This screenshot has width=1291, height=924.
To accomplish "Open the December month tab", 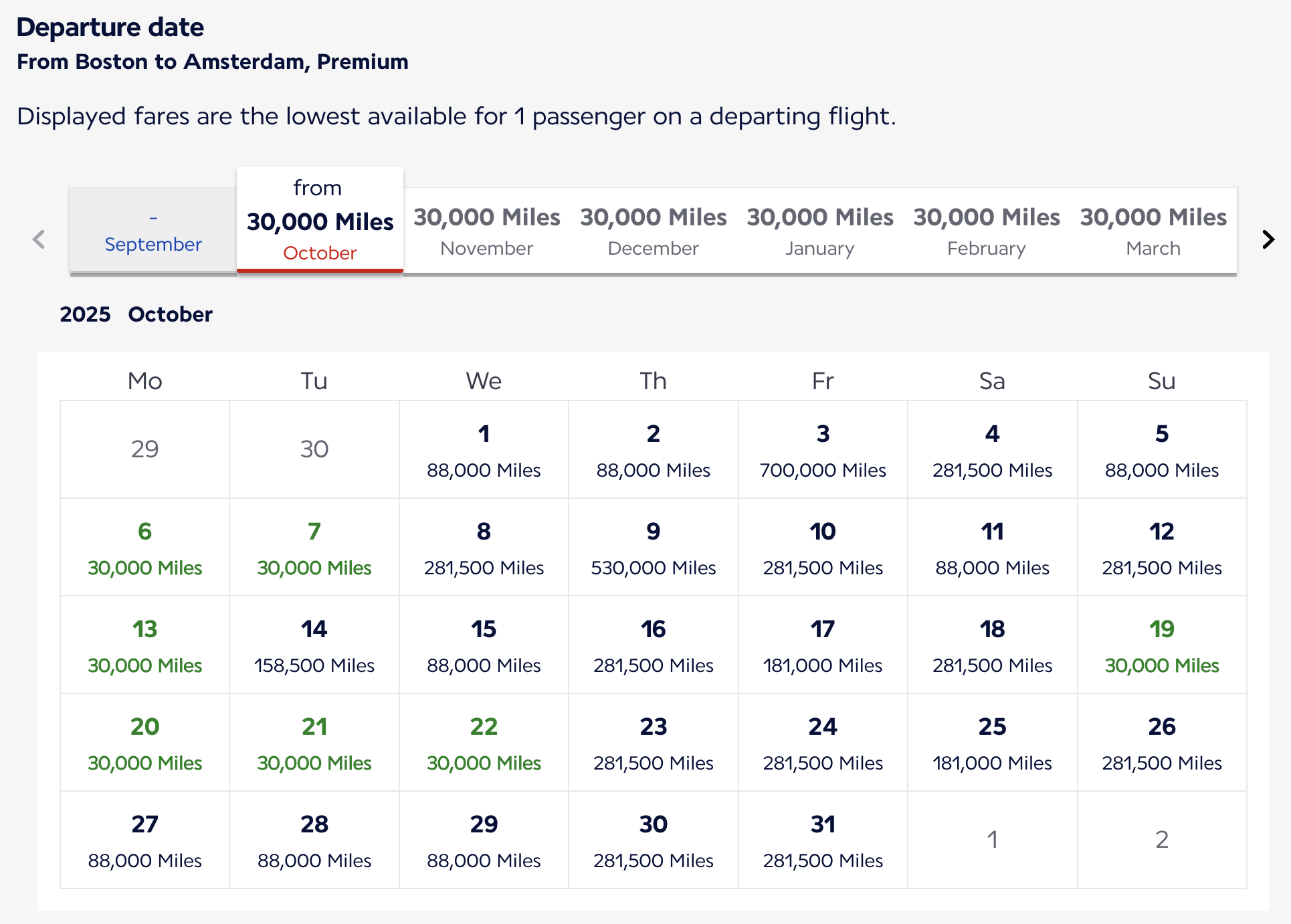I will pyautogui.click(x=653, y=231).
